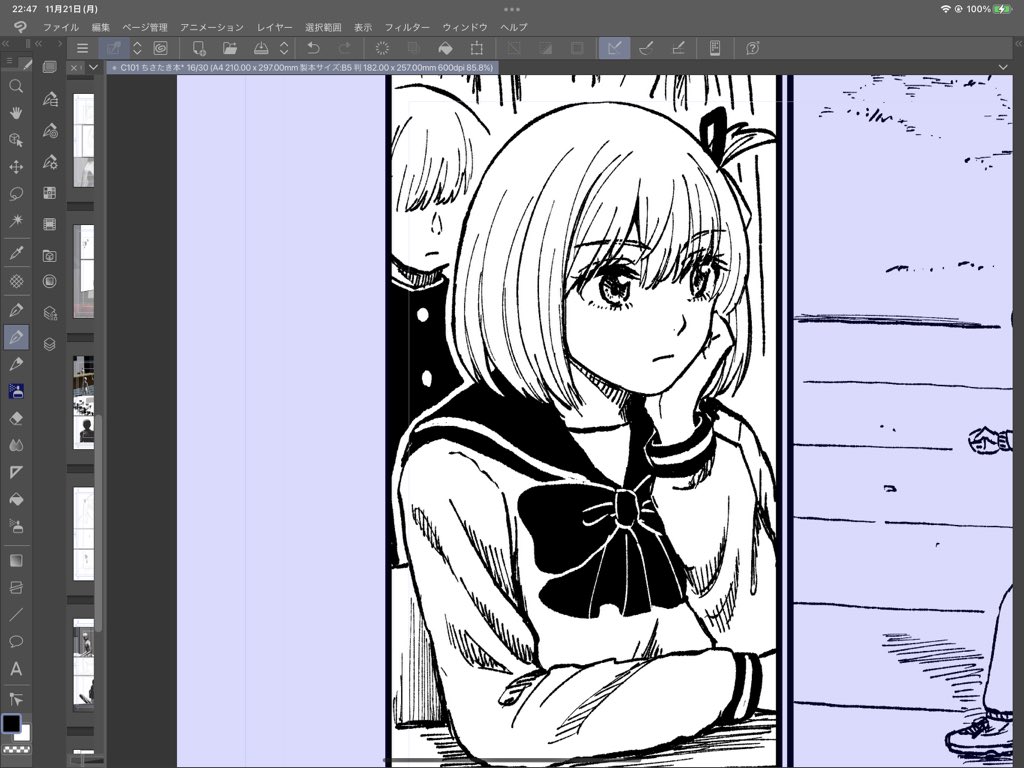Viewport: 1024px width, 768px height.
Task: Select the Brush tool below the Pen
Action: [16, 364]
